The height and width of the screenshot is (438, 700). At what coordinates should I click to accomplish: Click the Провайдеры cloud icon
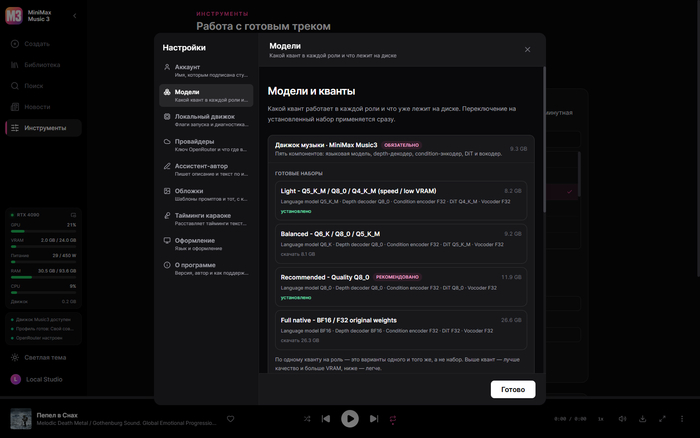click(x=167, y=142)
